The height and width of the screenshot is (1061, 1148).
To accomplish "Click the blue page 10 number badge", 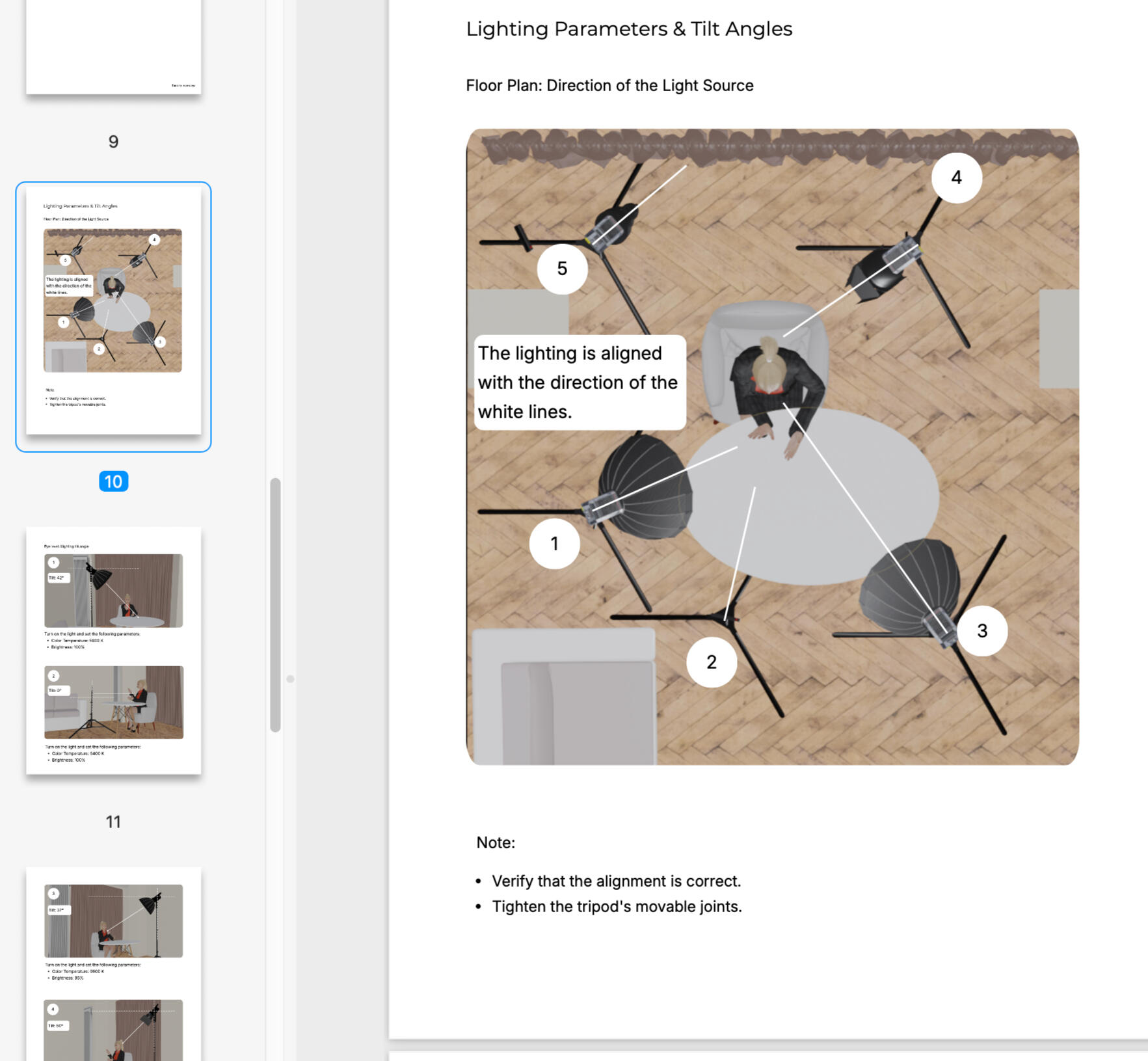I will [113, 481].
